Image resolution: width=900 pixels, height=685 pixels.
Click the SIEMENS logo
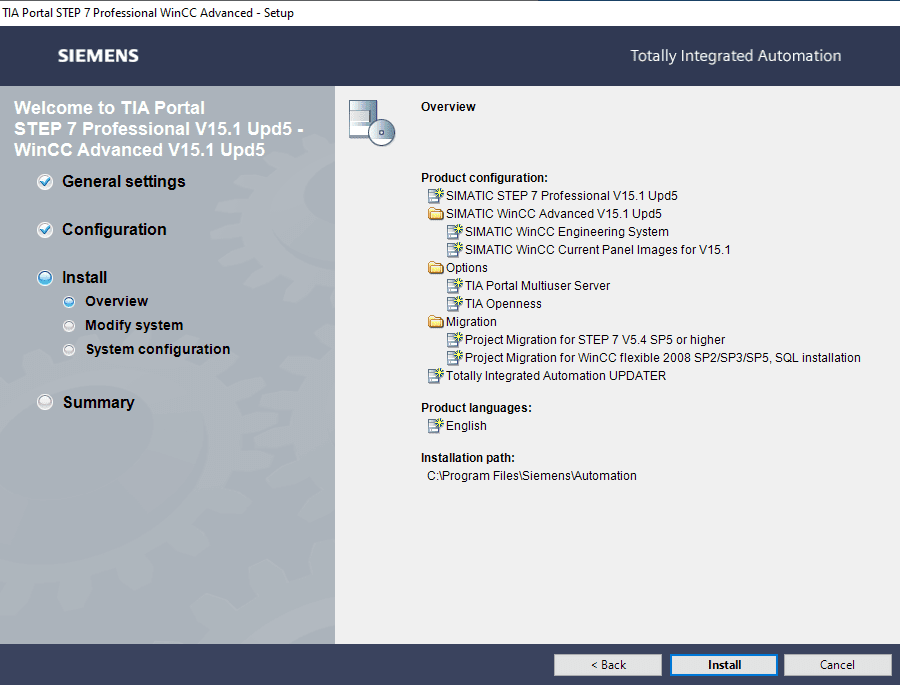[98, 56]
